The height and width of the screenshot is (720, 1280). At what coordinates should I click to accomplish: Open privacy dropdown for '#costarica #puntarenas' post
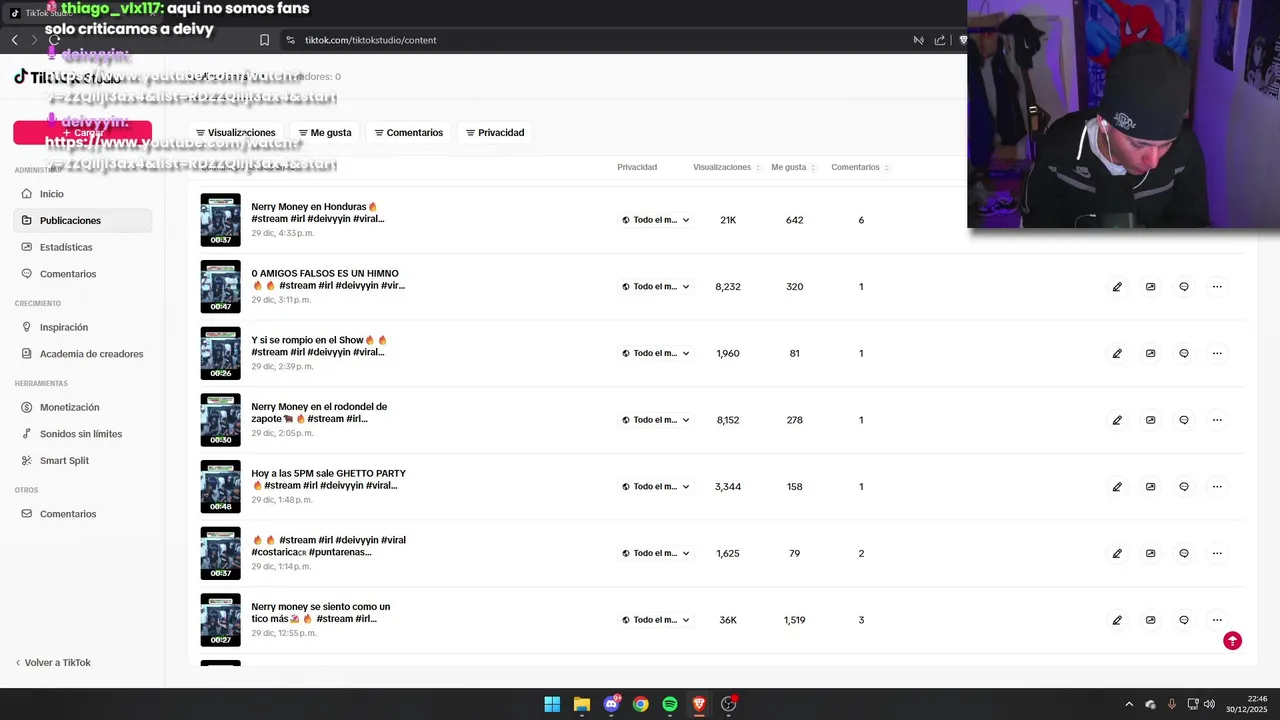pos(656,553)
